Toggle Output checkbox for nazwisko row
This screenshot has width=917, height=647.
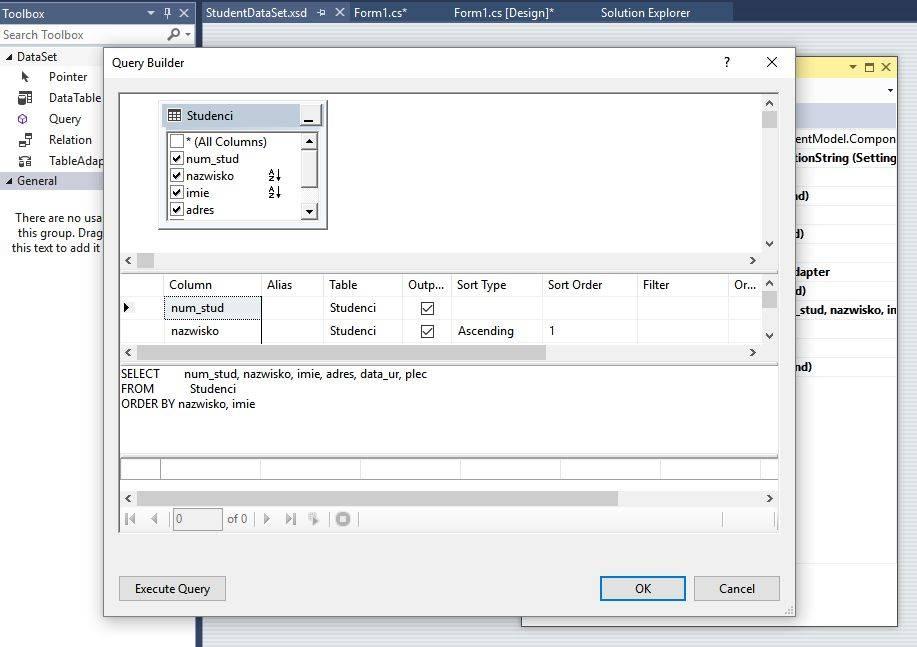pos(428,332)
